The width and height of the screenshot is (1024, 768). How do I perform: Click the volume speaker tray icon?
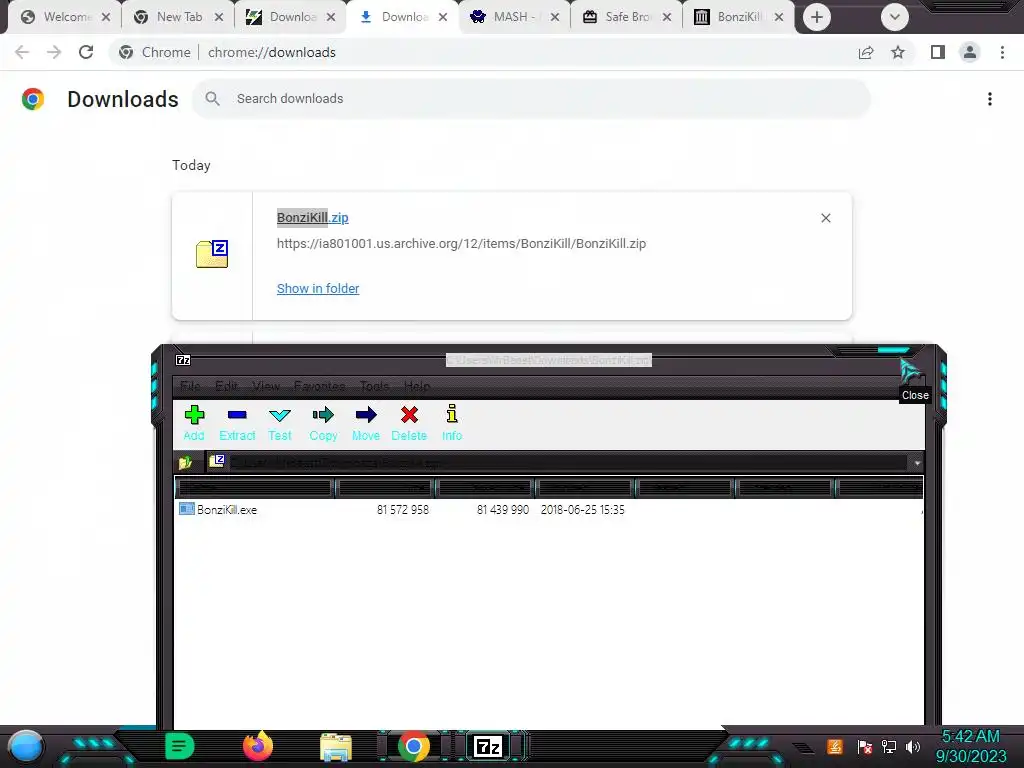point(913,746)
